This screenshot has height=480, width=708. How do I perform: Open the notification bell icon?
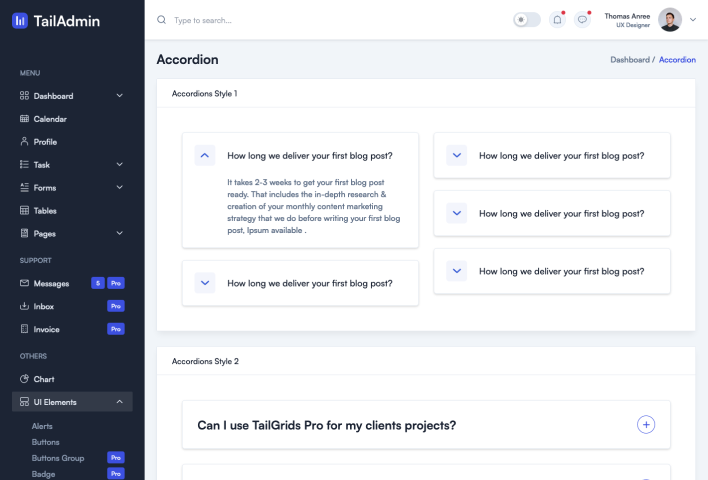click(x=557, y=20)
